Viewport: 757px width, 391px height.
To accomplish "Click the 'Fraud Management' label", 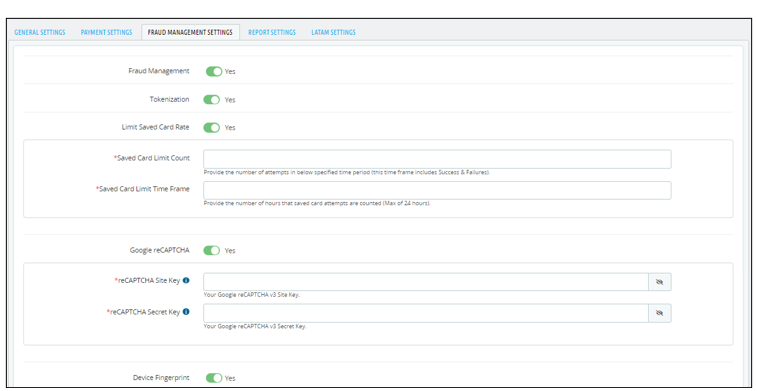I will [159, 71].
